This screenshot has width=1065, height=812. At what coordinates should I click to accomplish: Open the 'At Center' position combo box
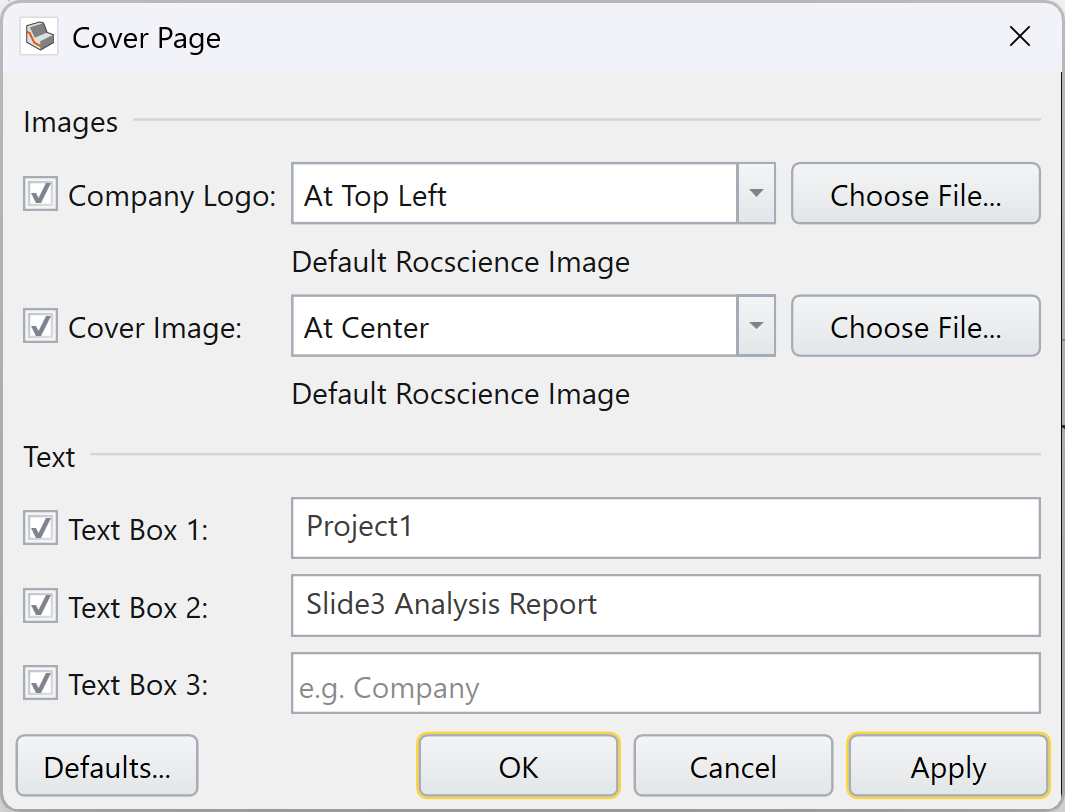pos(514,326)
